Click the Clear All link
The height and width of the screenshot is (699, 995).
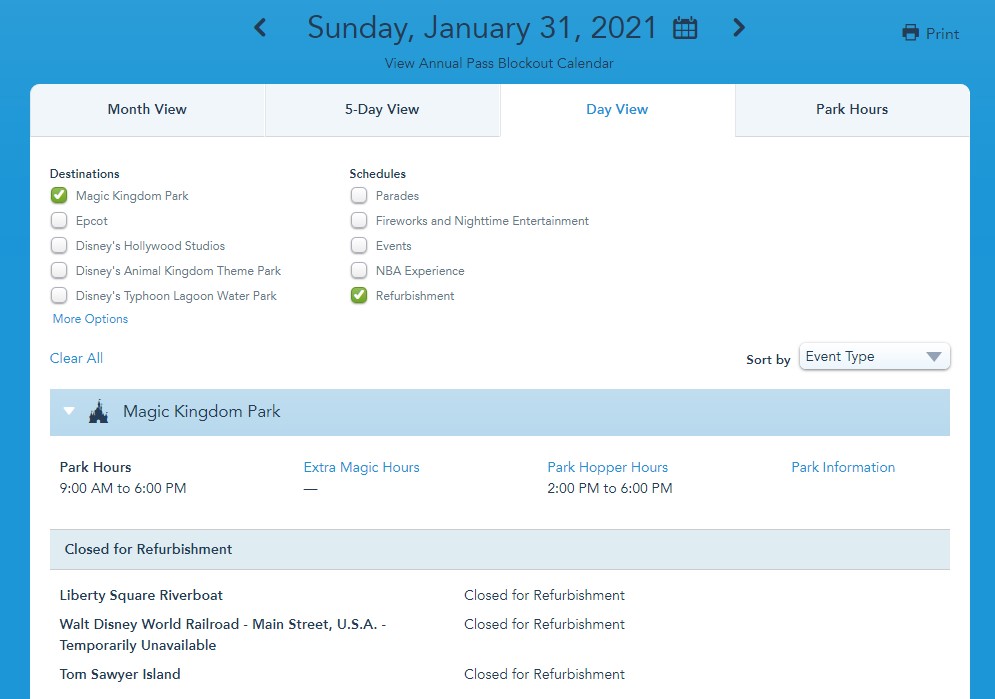click(x=76, y=358)
